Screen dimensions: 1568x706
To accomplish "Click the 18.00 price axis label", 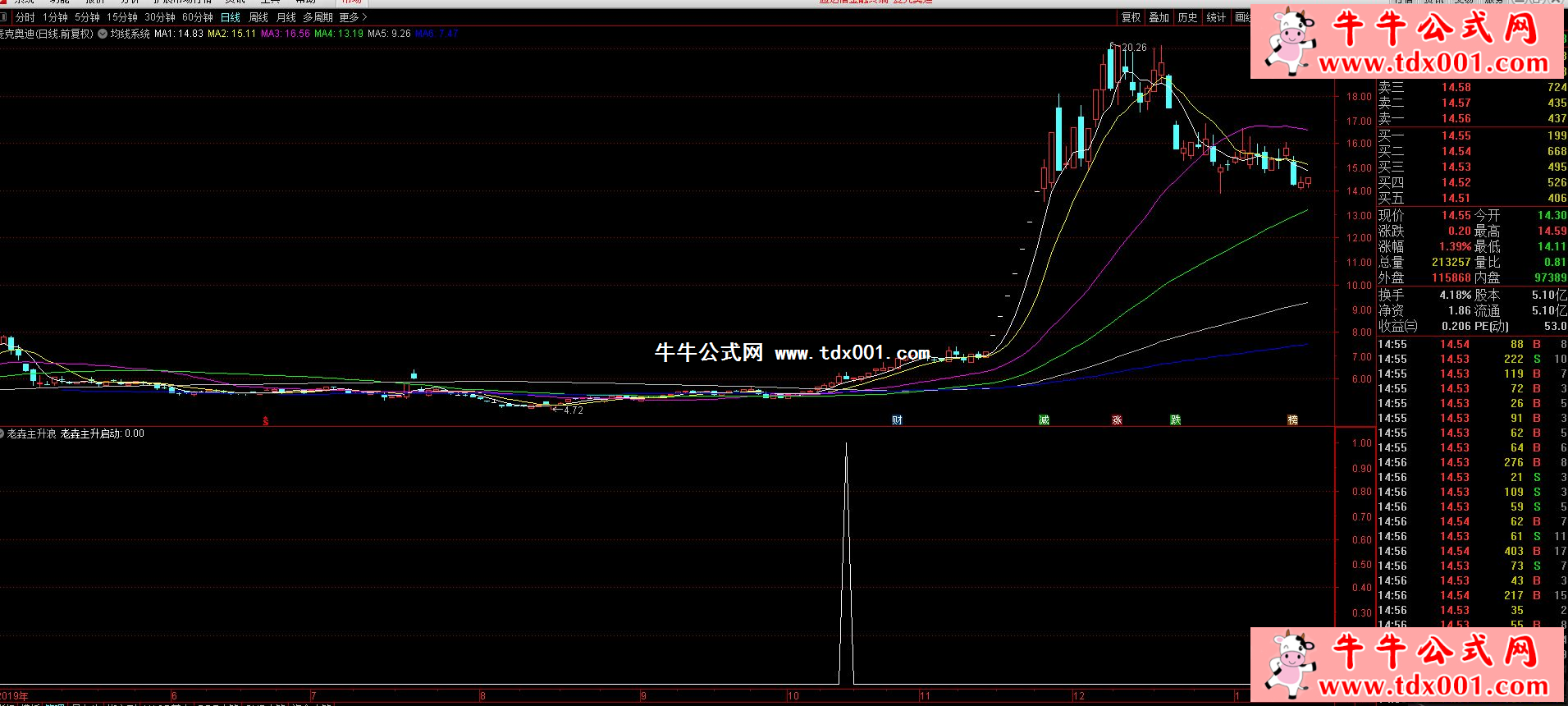I will click(1359, 96).
